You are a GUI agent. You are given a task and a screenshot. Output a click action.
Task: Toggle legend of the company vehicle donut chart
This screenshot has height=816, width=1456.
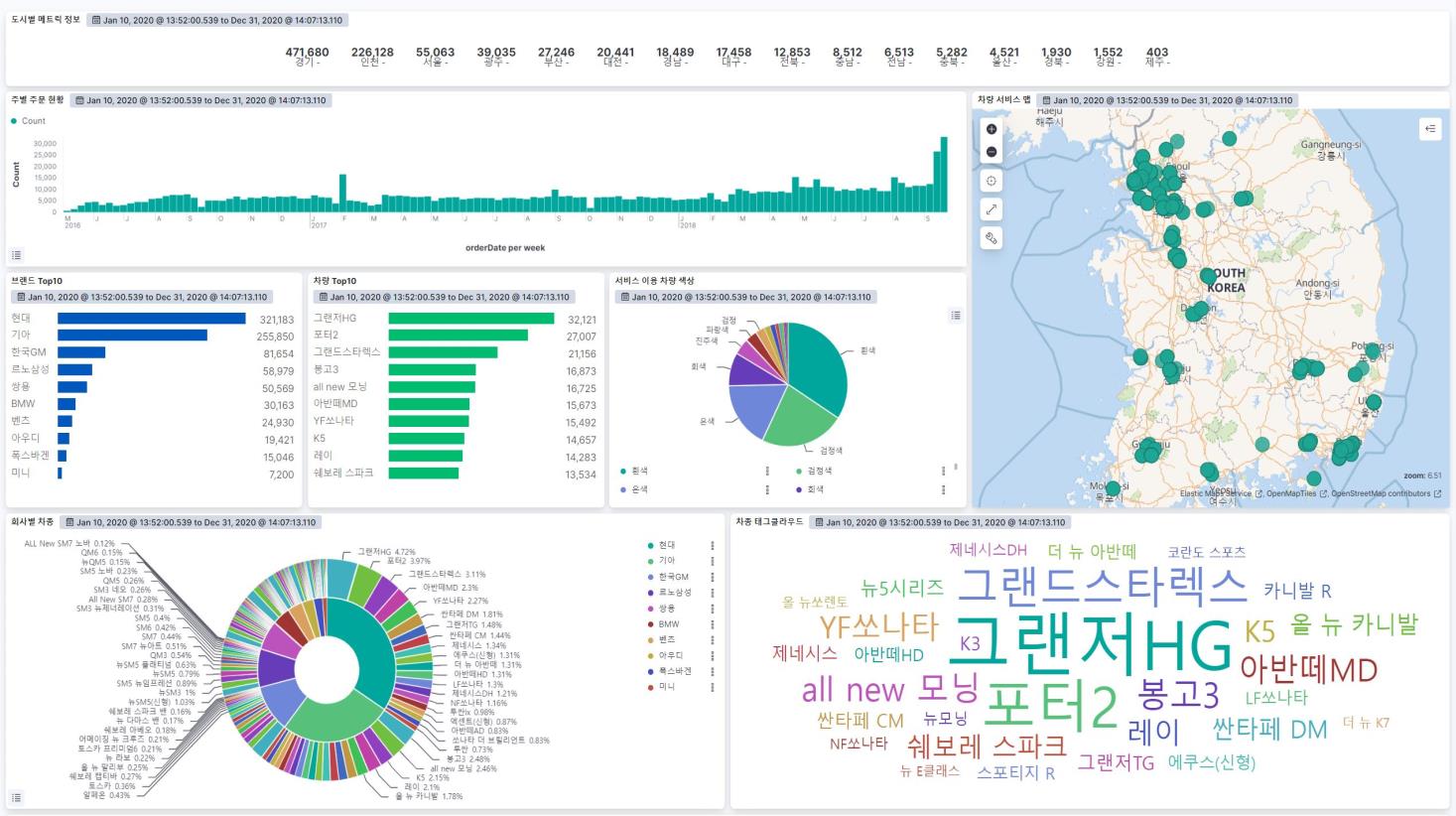(17, 797)
